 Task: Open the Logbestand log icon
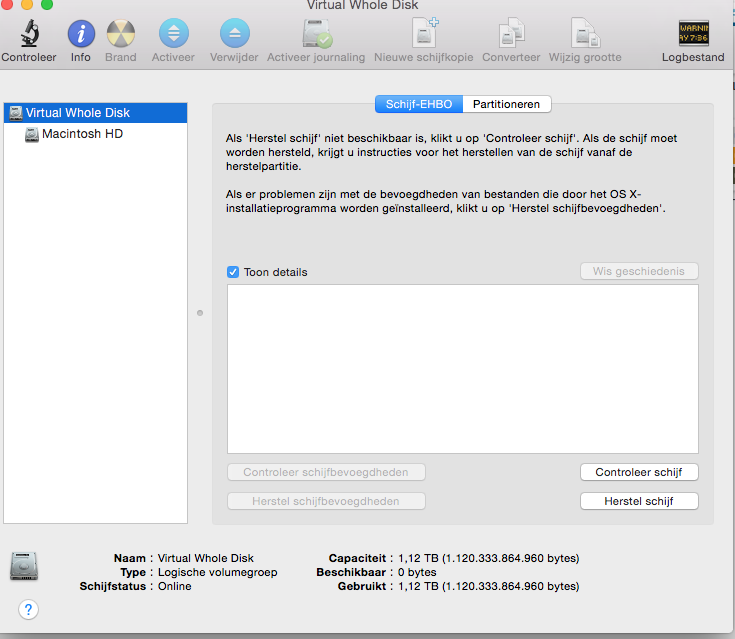click(x=694, y=33)
